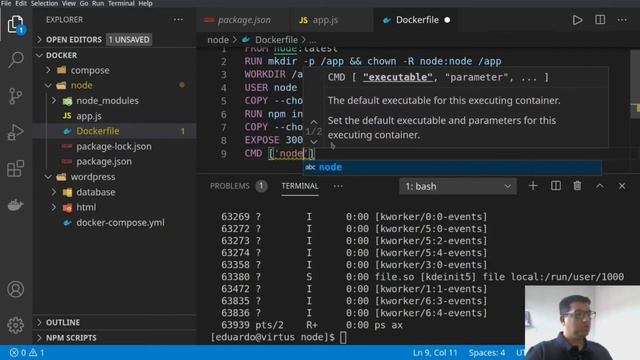Maximize the panel with up chevron

tap(599, 186)
